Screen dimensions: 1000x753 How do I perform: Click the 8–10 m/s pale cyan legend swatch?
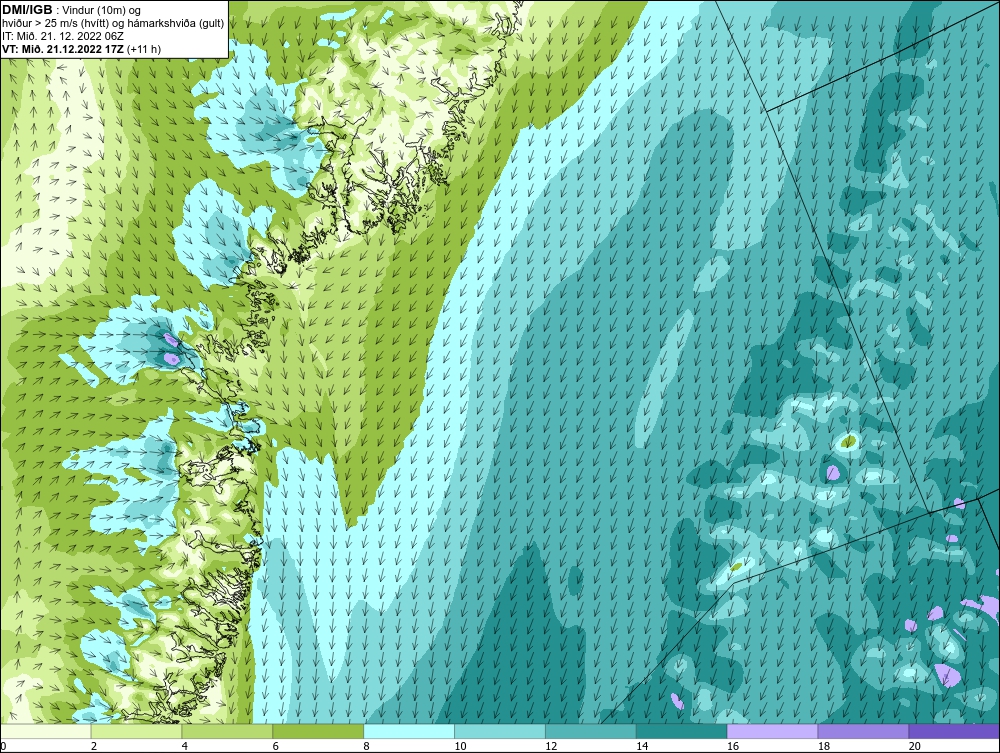pos(409,731)
